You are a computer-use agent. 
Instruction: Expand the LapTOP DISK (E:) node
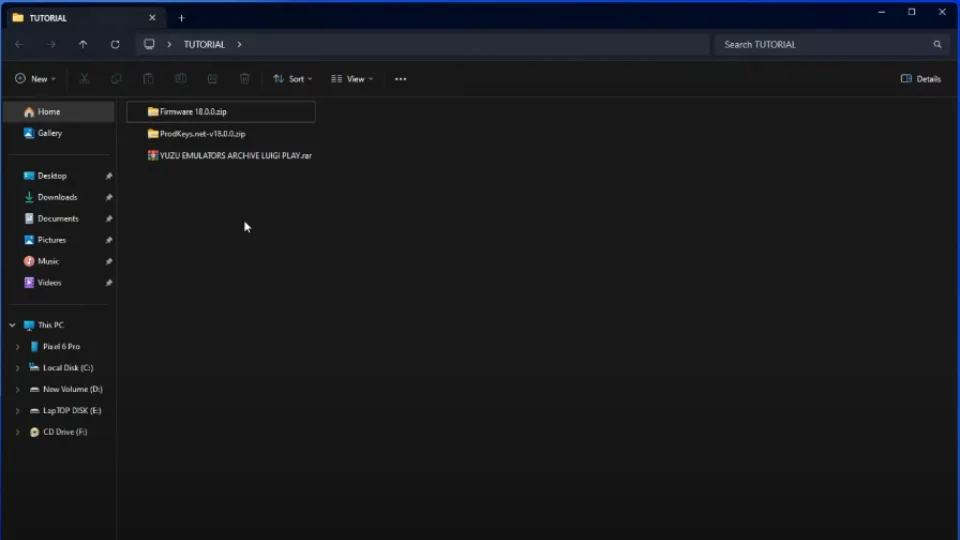(17, 411)
